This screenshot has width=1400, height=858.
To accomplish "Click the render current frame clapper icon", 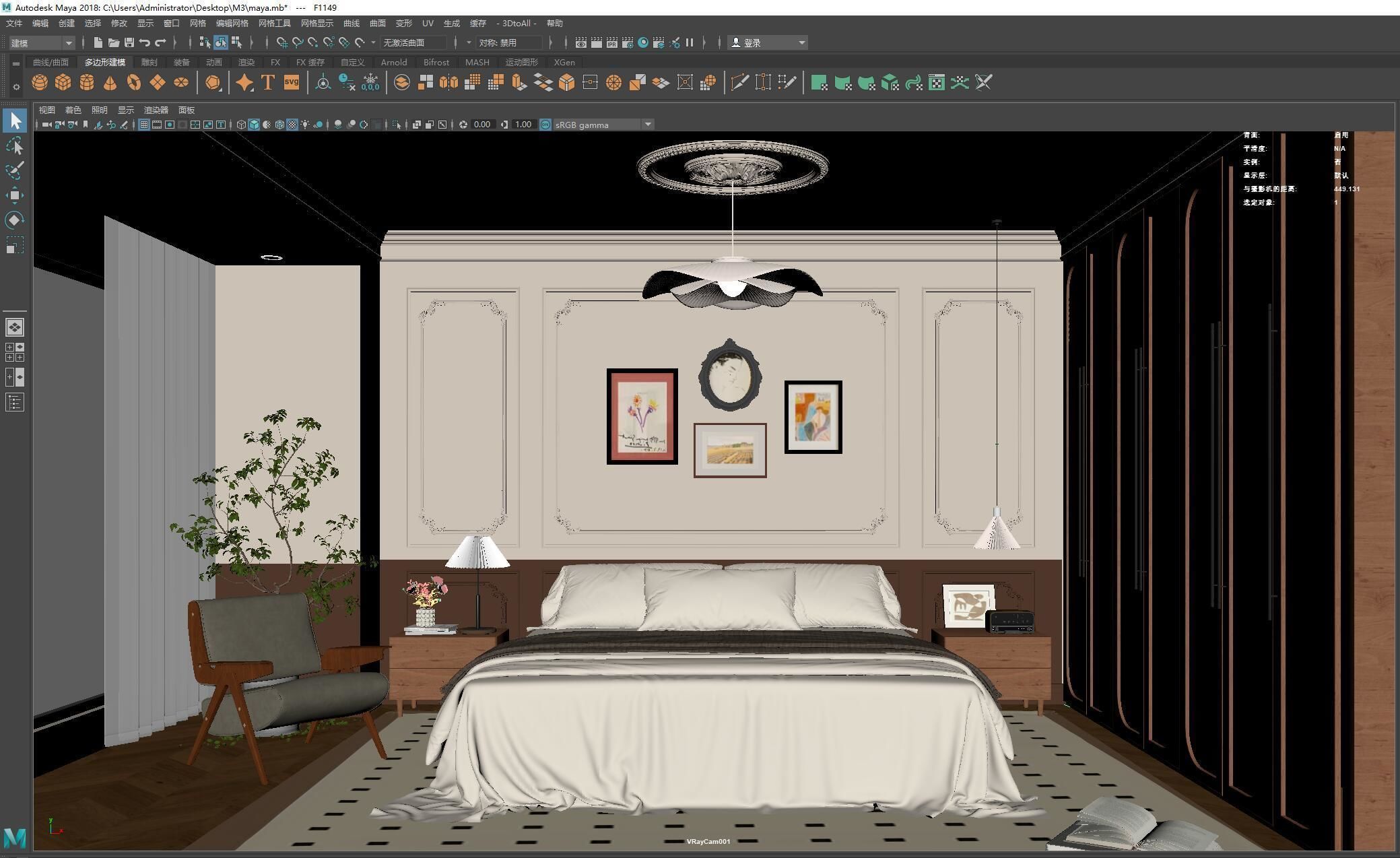I will pyautogui.click(x=597, y=42).
